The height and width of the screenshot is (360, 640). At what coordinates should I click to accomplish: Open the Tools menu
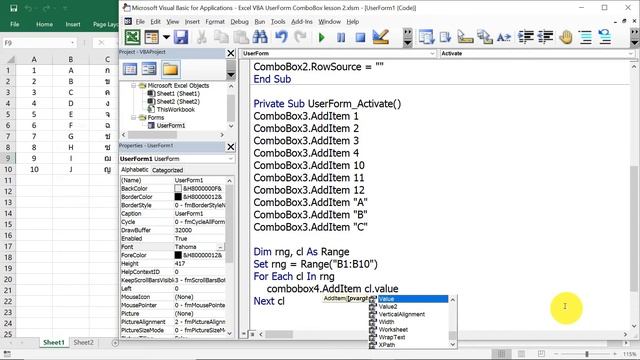pyautogui.click(x=278, y=22)
